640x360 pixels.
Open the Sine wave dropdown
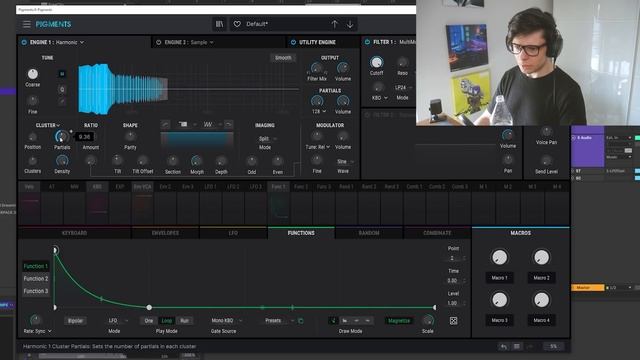345,162
